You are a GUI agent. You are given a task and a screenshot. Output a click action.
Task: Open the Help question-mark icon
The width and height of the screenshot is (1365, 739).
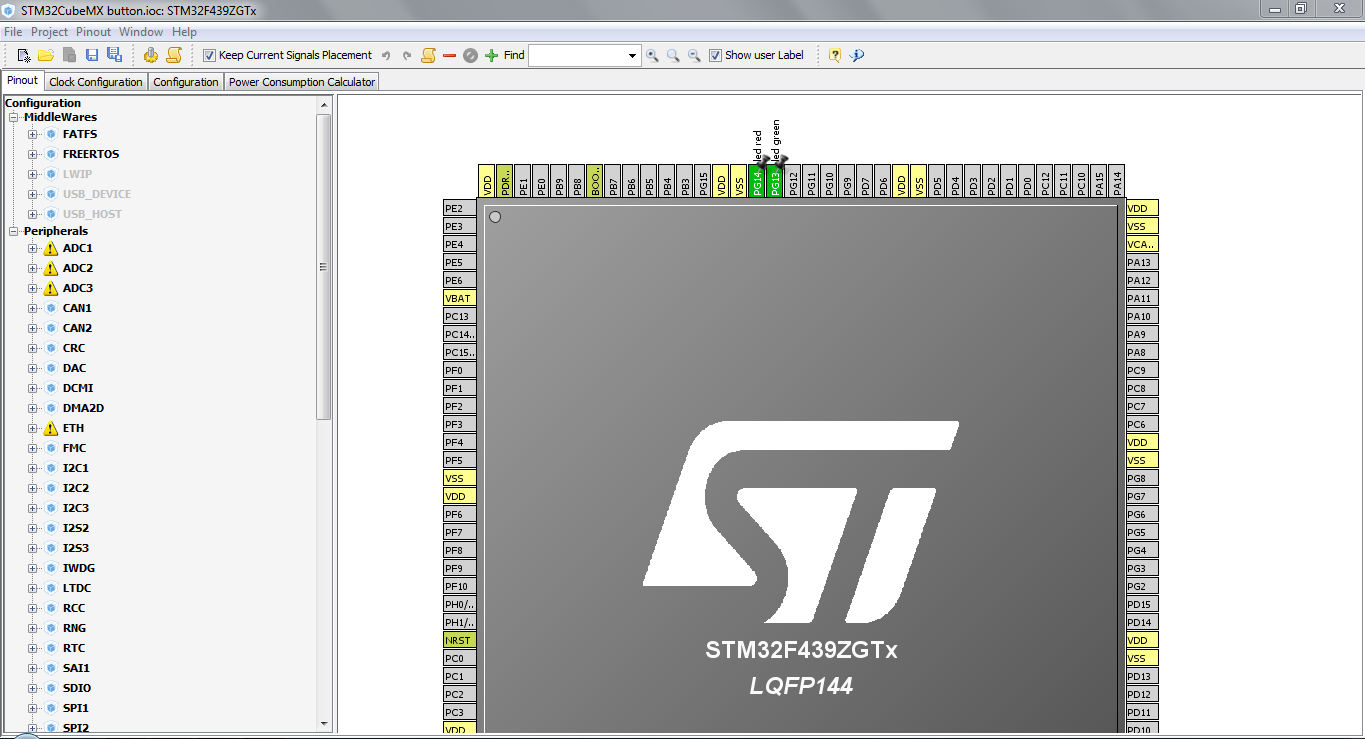click(835, 55)
